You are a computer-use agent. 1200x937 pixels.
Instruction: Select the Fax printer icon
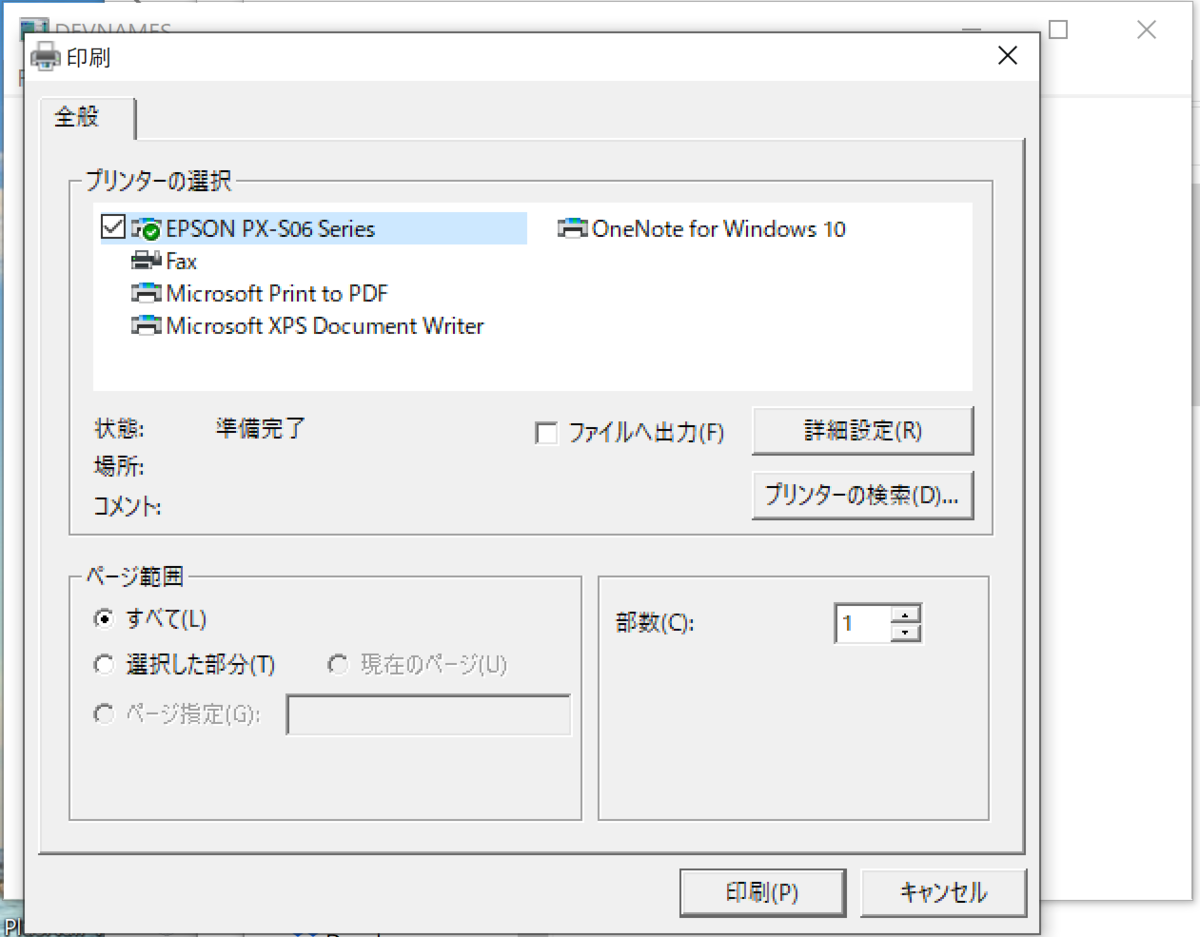click(x=146, y=261)
